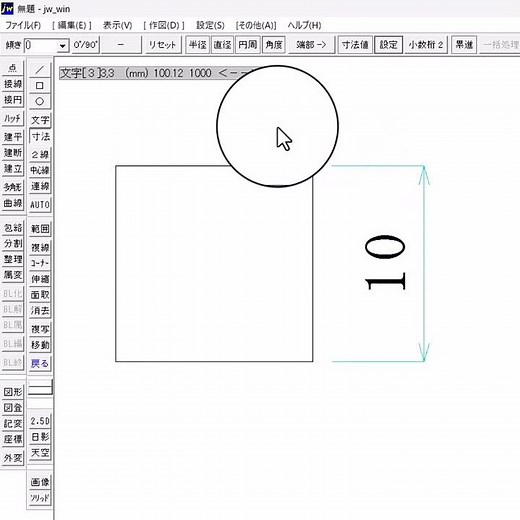520x520 pixels.
Task: Select the ハッチ hatch tool
Action: pyautogui.click(x=13, y=118)
